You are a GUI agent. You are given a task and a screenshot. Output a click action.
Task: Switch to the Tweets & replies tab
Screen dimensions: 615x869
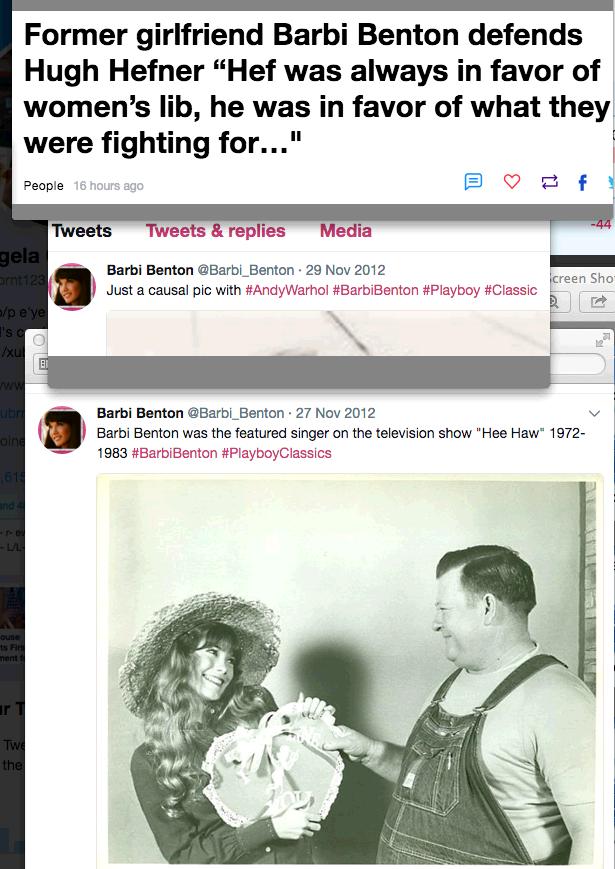216,231
